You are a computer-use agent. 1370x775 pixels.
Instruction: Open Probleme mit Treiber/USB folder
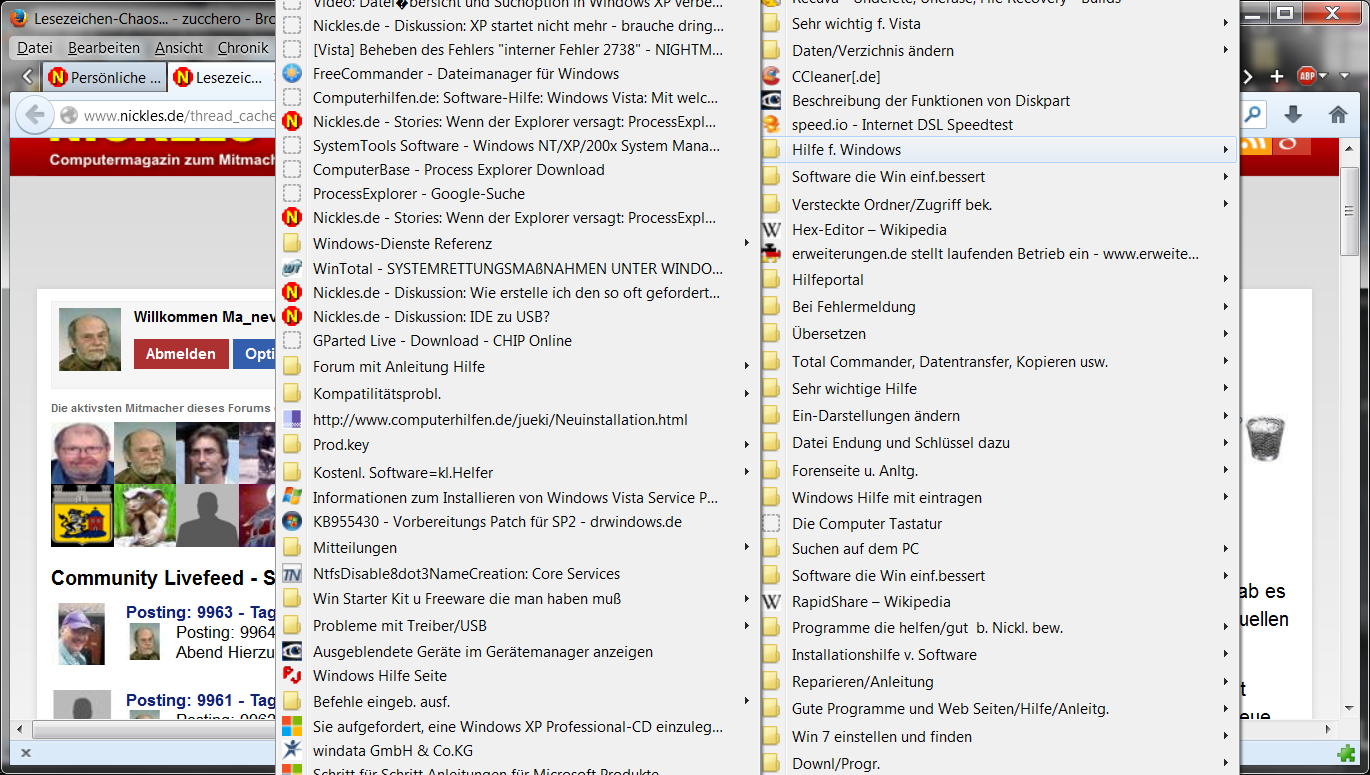point(516,626)
